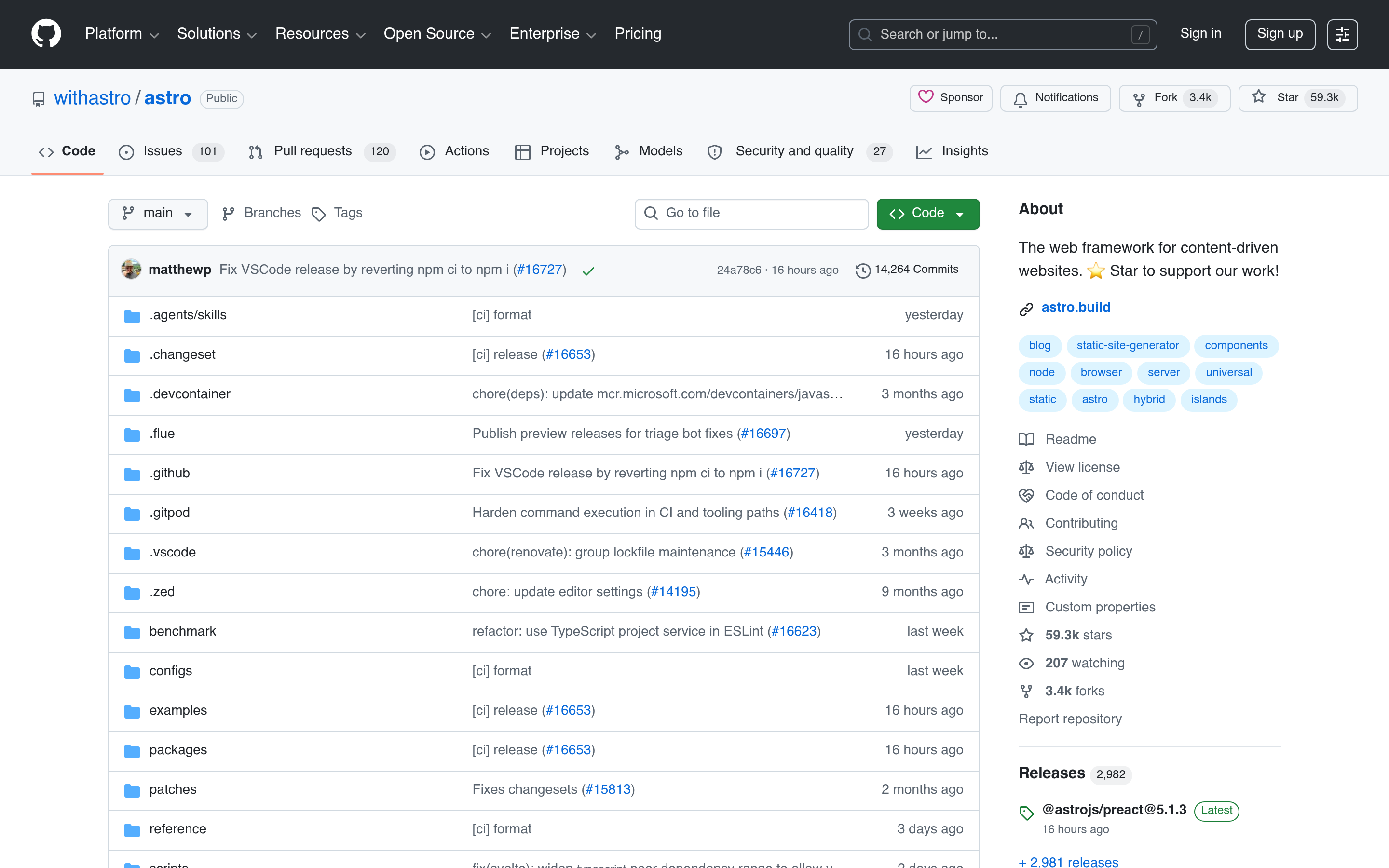Click the link icon beside astro.build
Image resolution: width=1389 pixels, height=868 pixels.
pyautogui.click(x=1026, y=309)
